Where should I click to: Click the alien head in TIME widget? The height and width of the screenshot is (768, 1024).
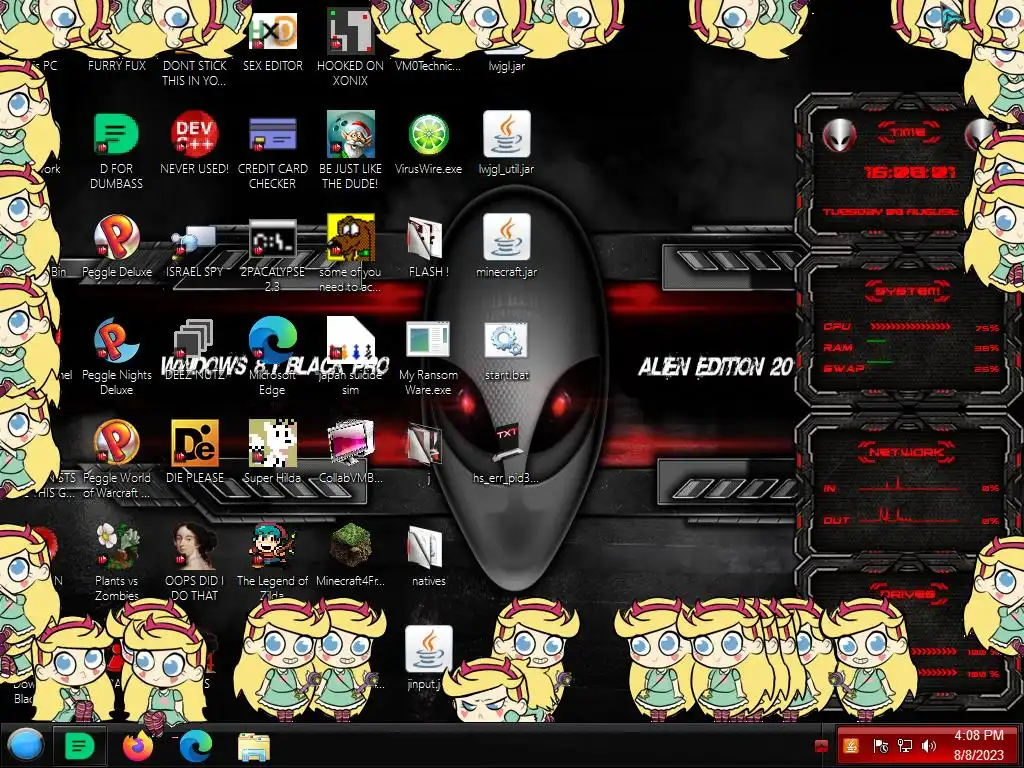pos(839,135)
